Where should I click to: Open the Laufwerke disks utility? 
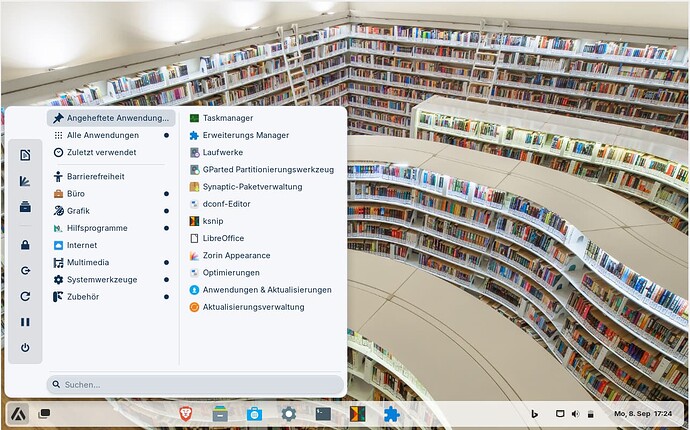[263, 152]
